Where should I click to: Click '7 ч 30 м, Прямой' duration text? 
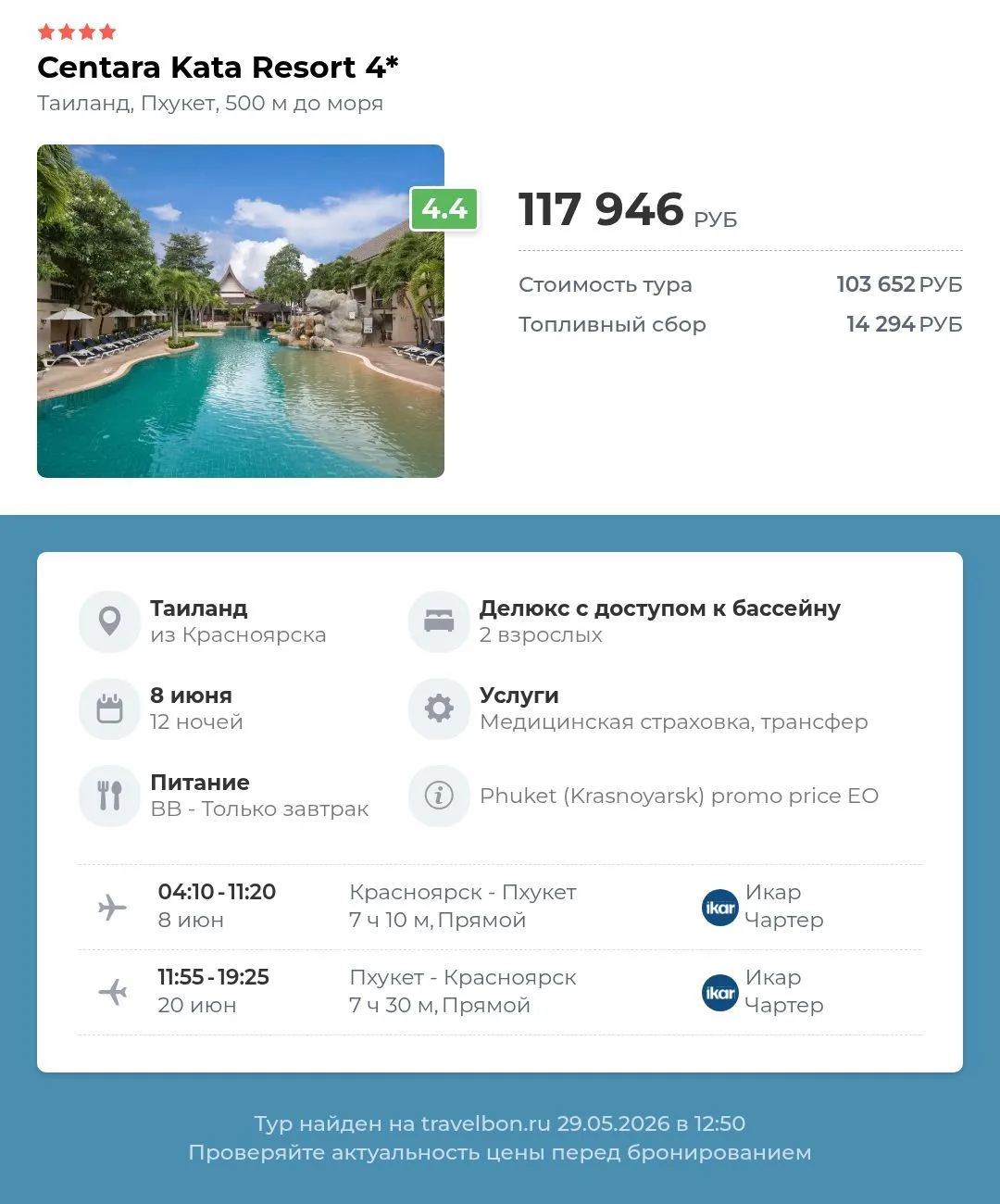coord(440,1006)
